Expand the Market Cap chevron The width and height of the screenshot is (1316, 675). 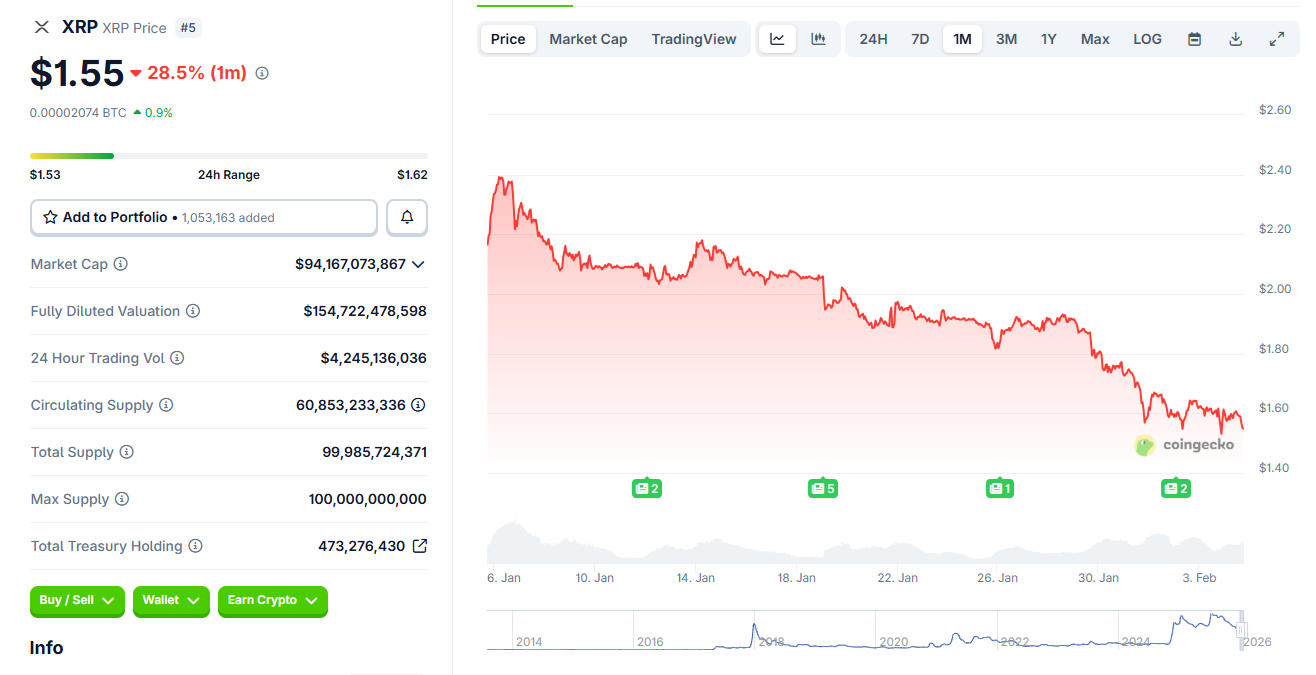pos(418,264)
